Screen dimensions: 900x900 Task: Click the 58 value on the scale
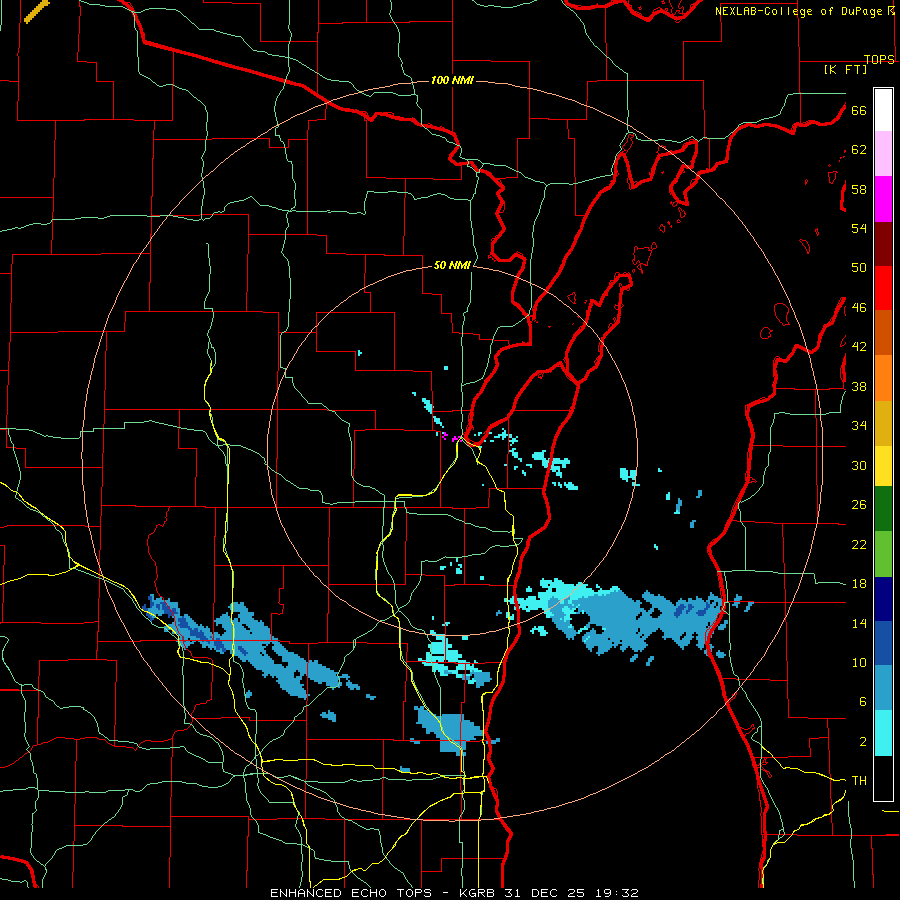click(x=859, y=189)
